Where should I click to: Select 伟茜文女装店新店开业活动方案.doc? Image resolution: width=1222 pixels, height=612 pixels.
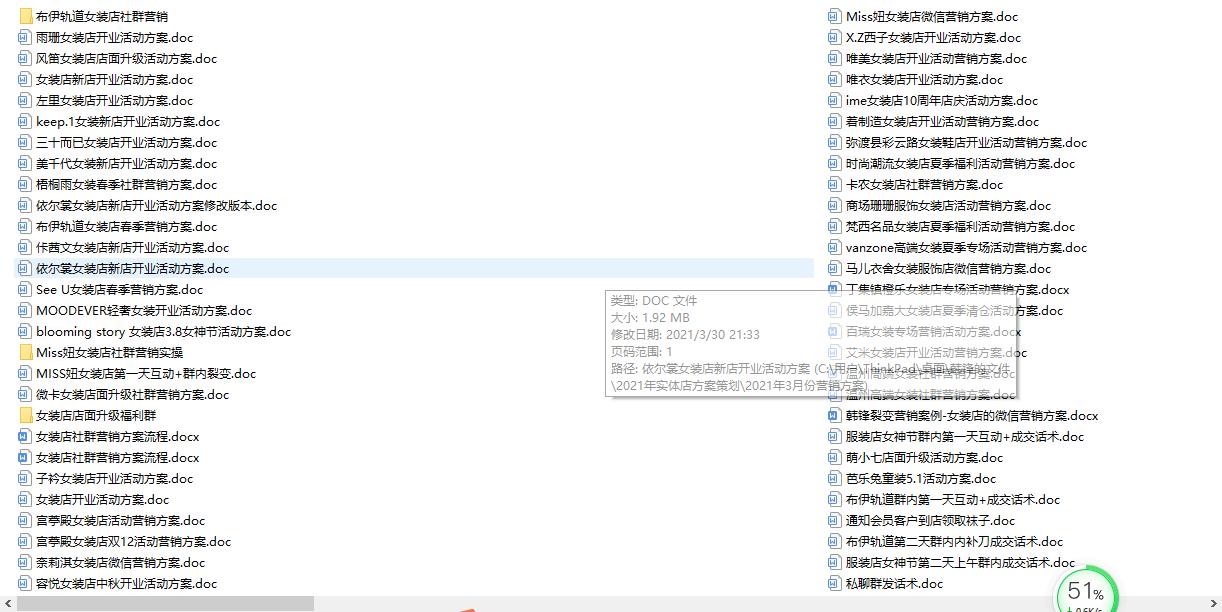tap(132, 247)
